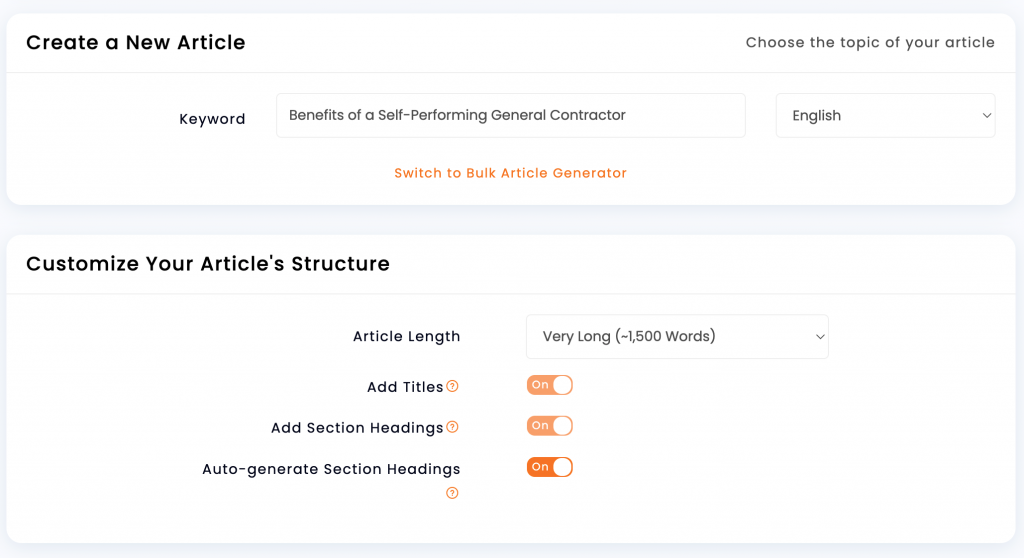This screenshot has height=558, width=1024.
Task: Click the Choose the topic of your article text
Action: pyautogui.click(x=870, y=42)
